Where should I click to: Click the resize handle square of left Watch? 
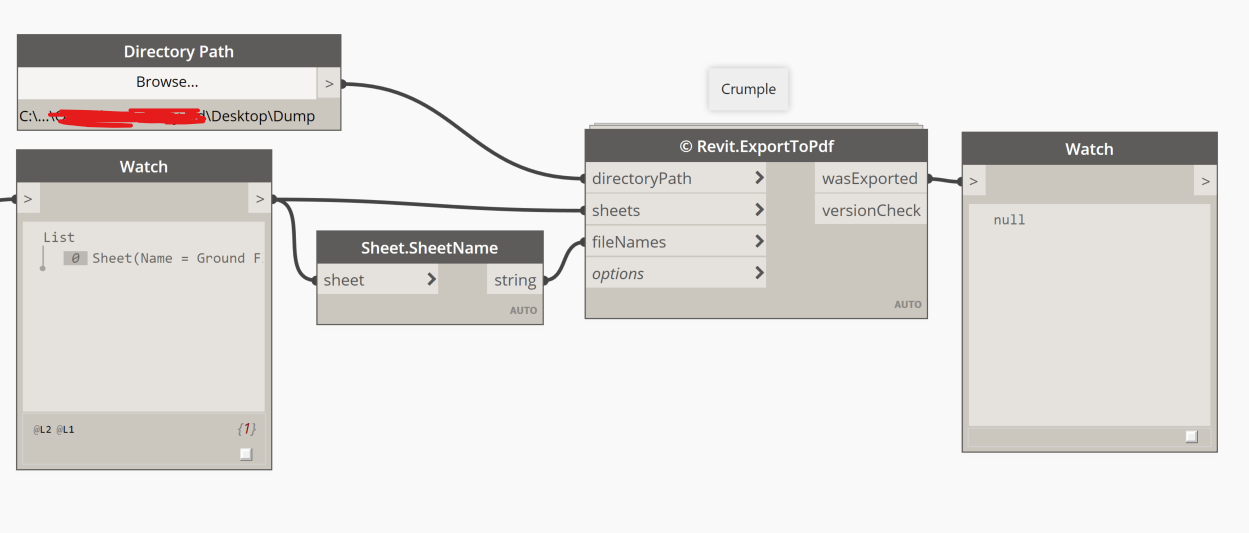coord(246,454)
